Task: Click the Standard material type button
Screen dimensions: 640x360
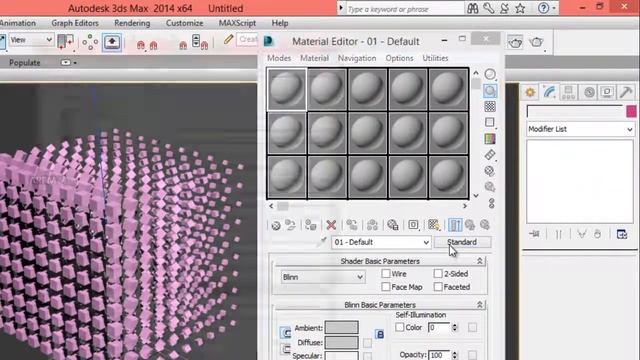Action: pyautogui.click(x=462, y=242)
